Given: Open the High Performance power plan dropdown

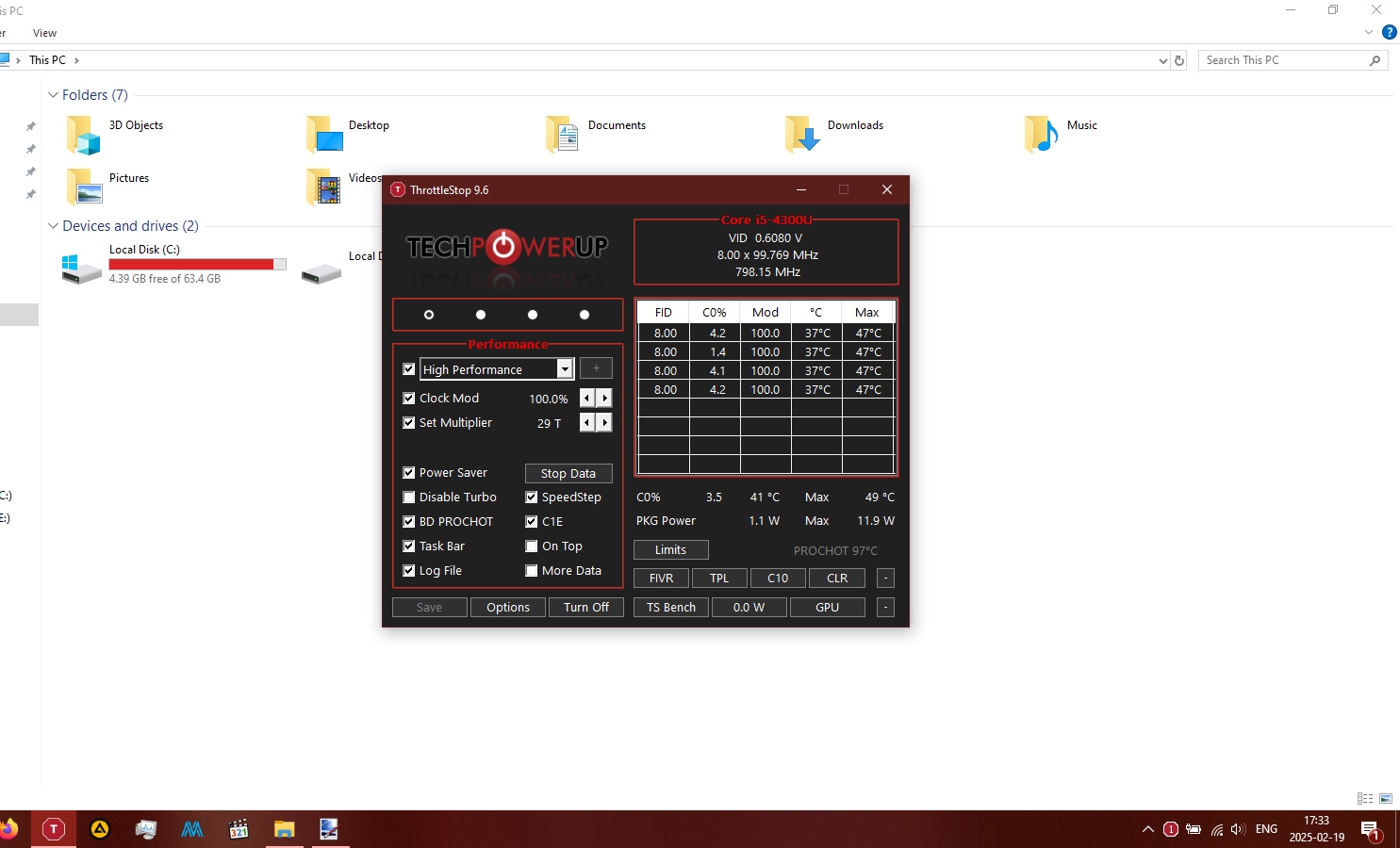Looking at the screenshot, I should pos(564,369).
